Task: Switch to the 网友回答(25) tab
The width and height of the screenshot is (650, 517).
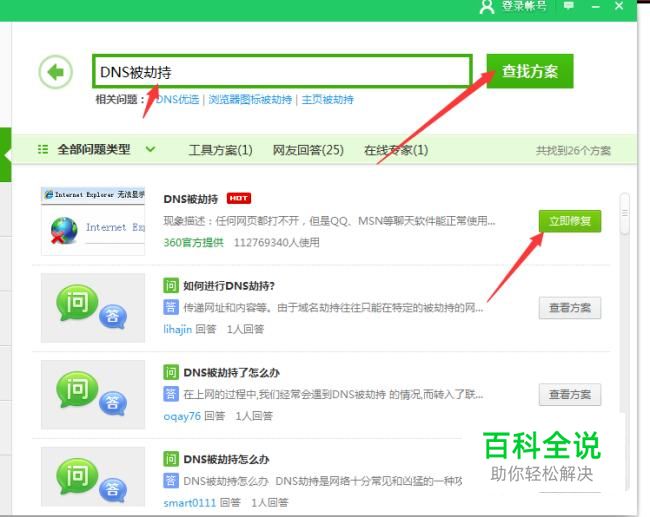Action: pyautogui.click(x=308, y=150)
